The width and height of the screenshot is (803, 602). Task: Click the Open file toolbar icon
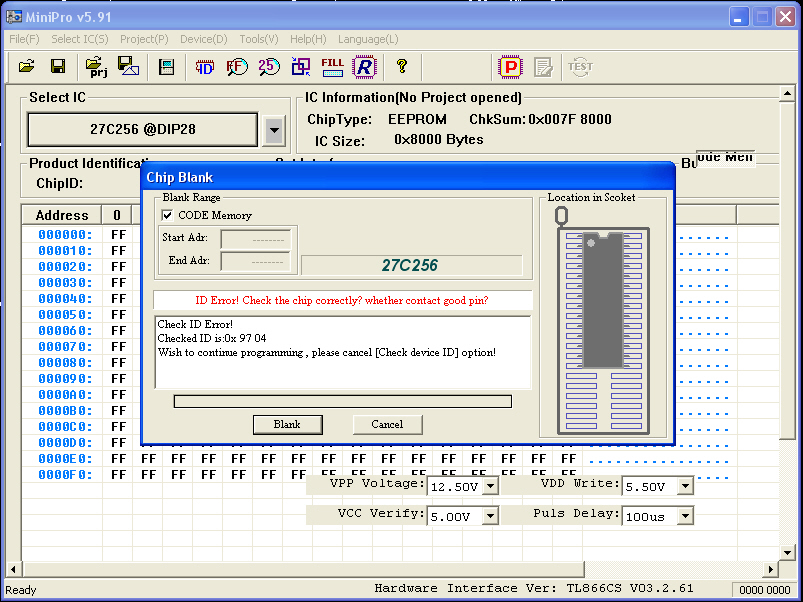[x=27, y=67]
